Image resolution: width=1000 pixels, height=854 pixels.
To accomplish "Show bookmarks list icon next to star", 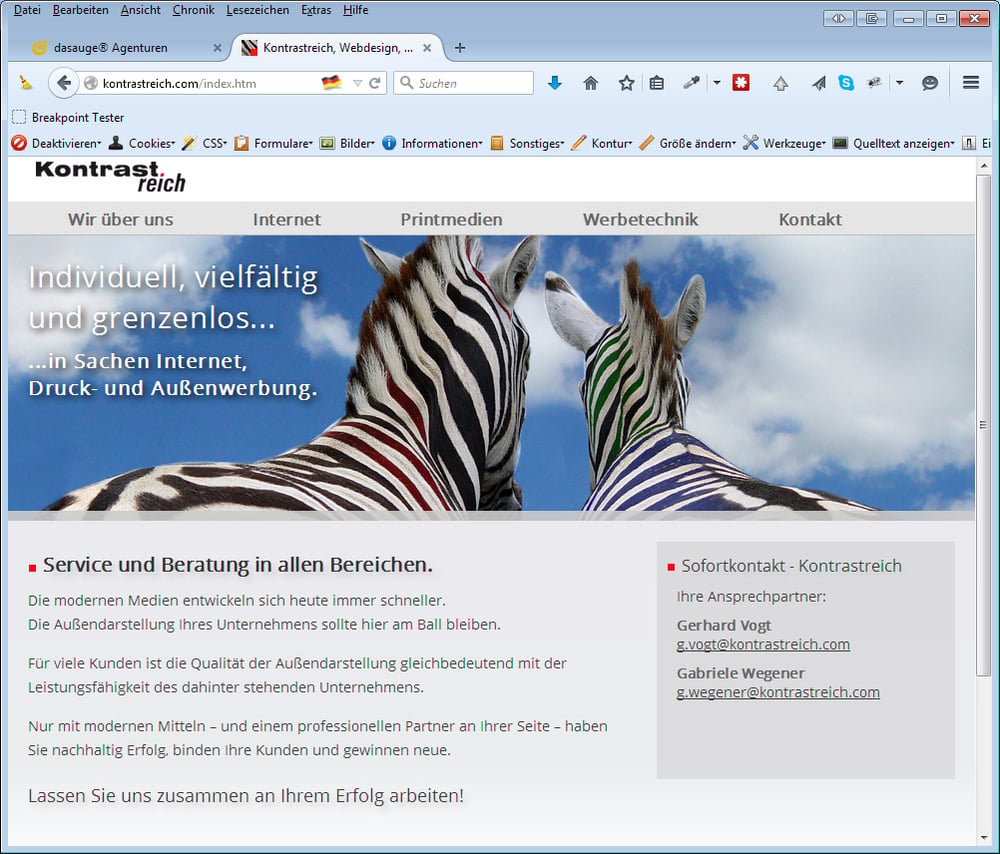I will 657,83.
